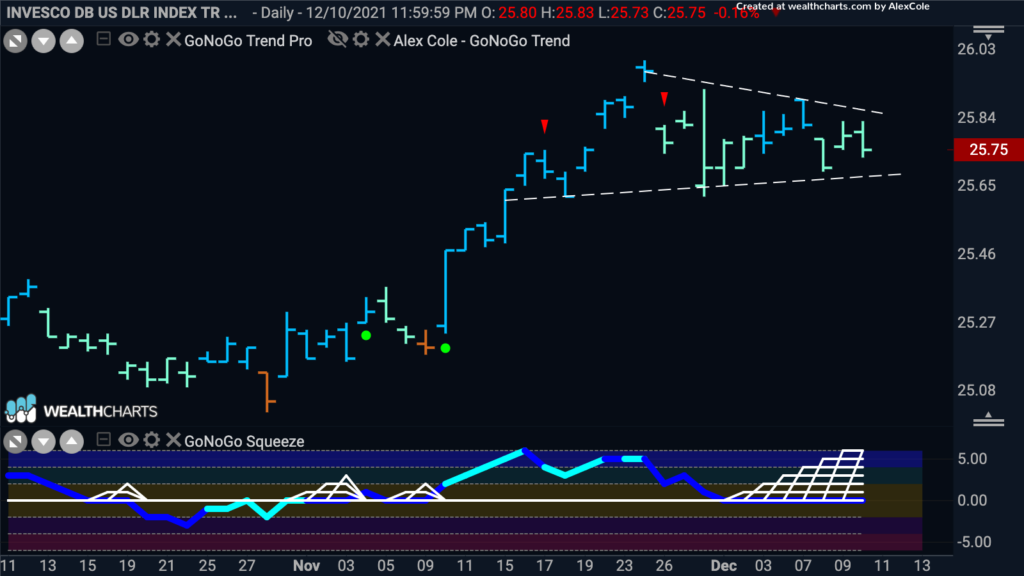The width and height of the screenshot is (1024, 576).
Task: Click the Dec label on date axis
Action: (x=724, y=566)
